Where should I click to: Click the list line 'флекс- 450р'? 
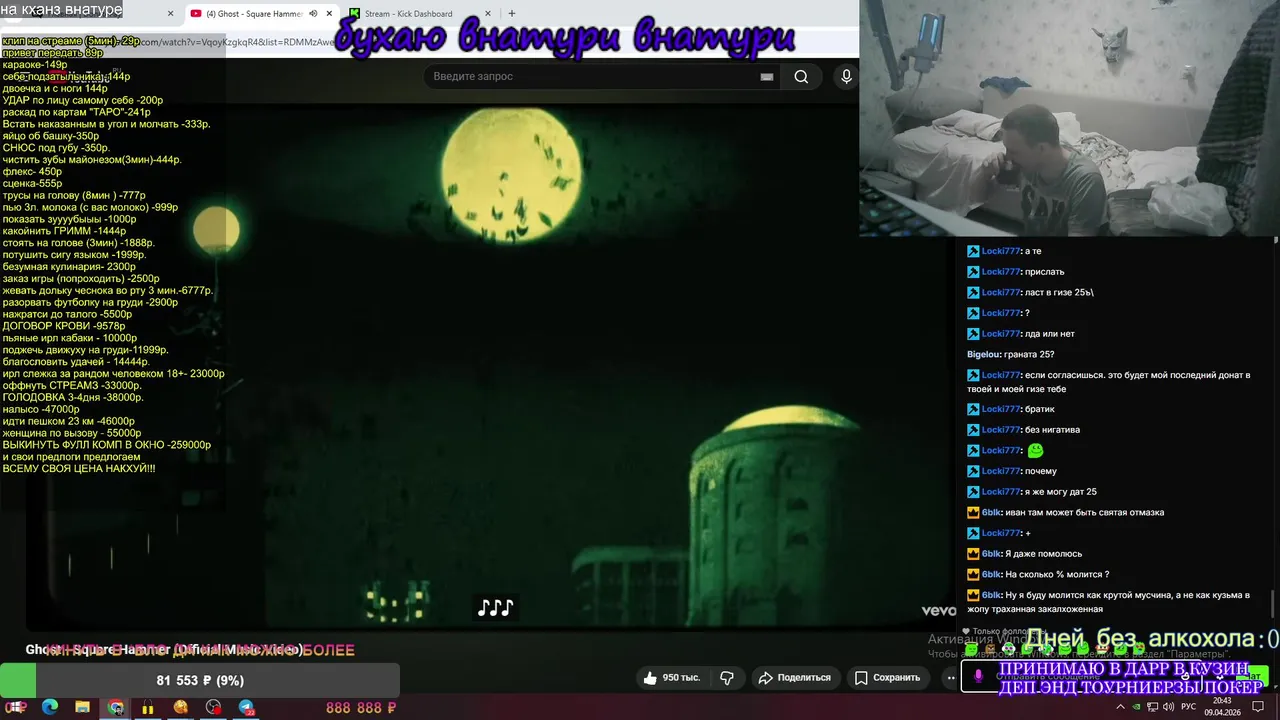(x=32, y=171)
